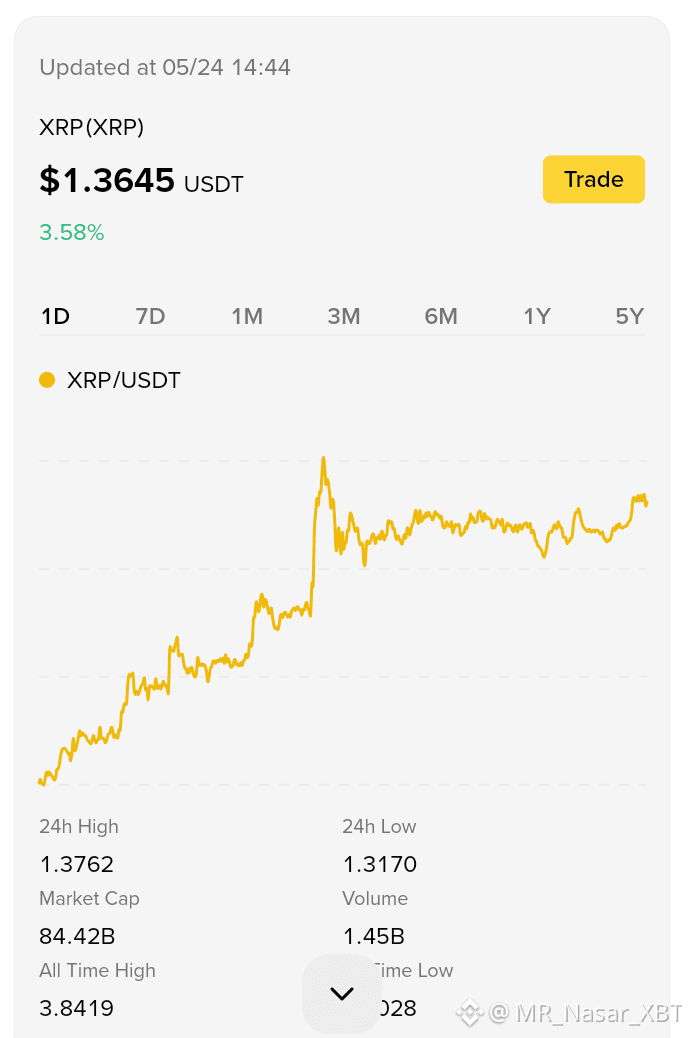The height and width of the screenshot is (1038, 690).
Task: Switch to the 1M chart range
Action: pyautogui.click(x=247, y=316)
